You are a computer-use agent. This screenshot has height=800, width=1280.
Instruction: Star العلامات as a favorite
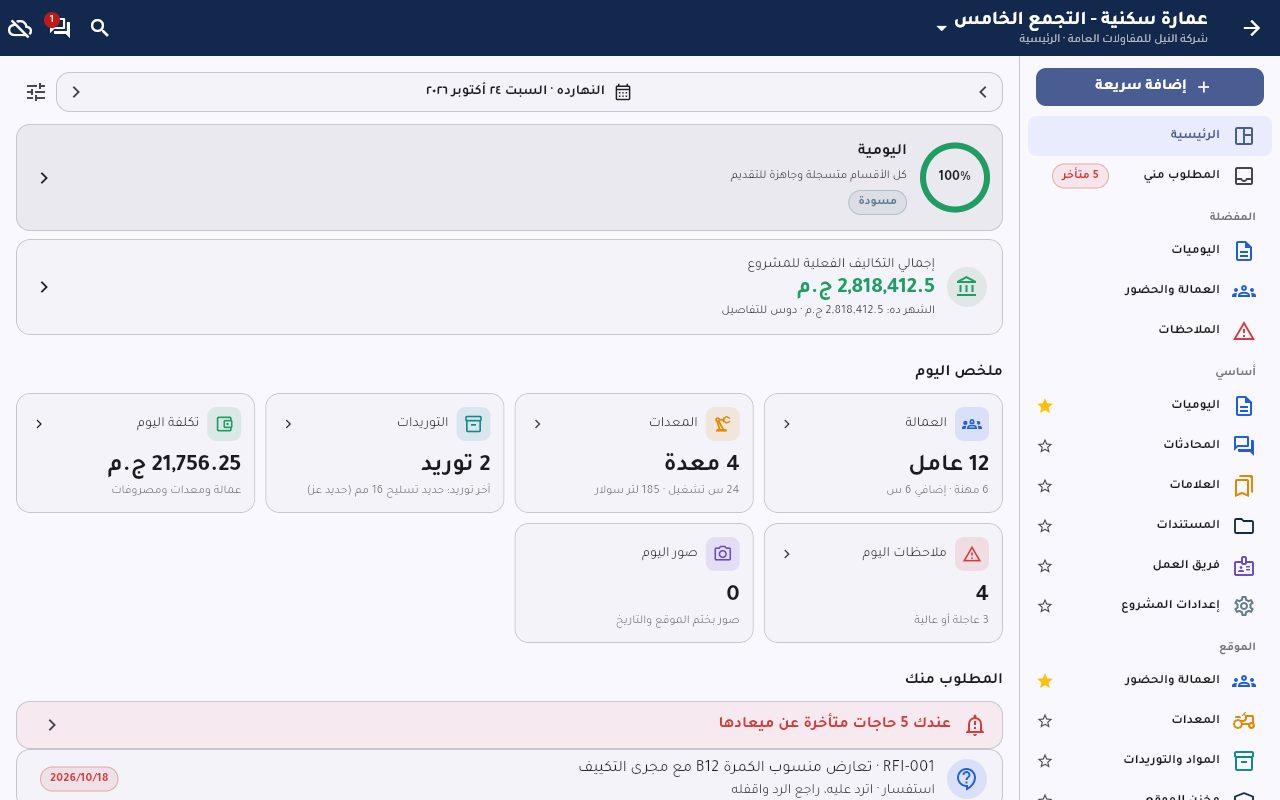[1045, 486]
